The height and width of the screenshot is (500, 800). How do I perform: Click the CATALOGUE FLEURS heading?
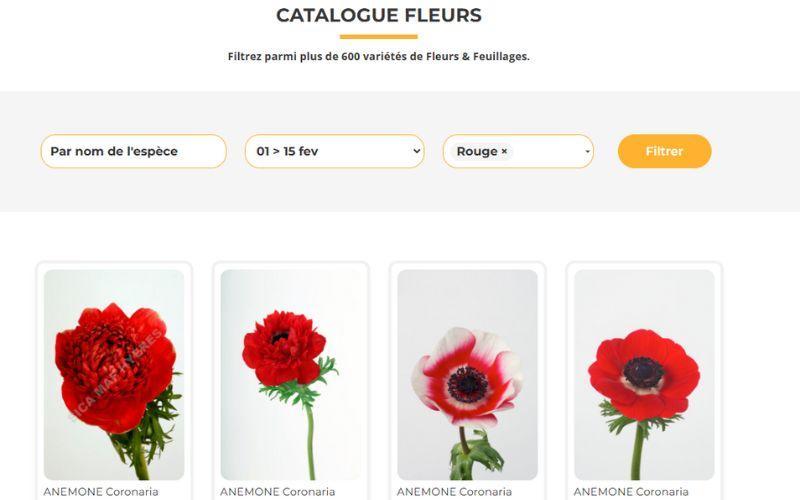click(x=379, y=15)
